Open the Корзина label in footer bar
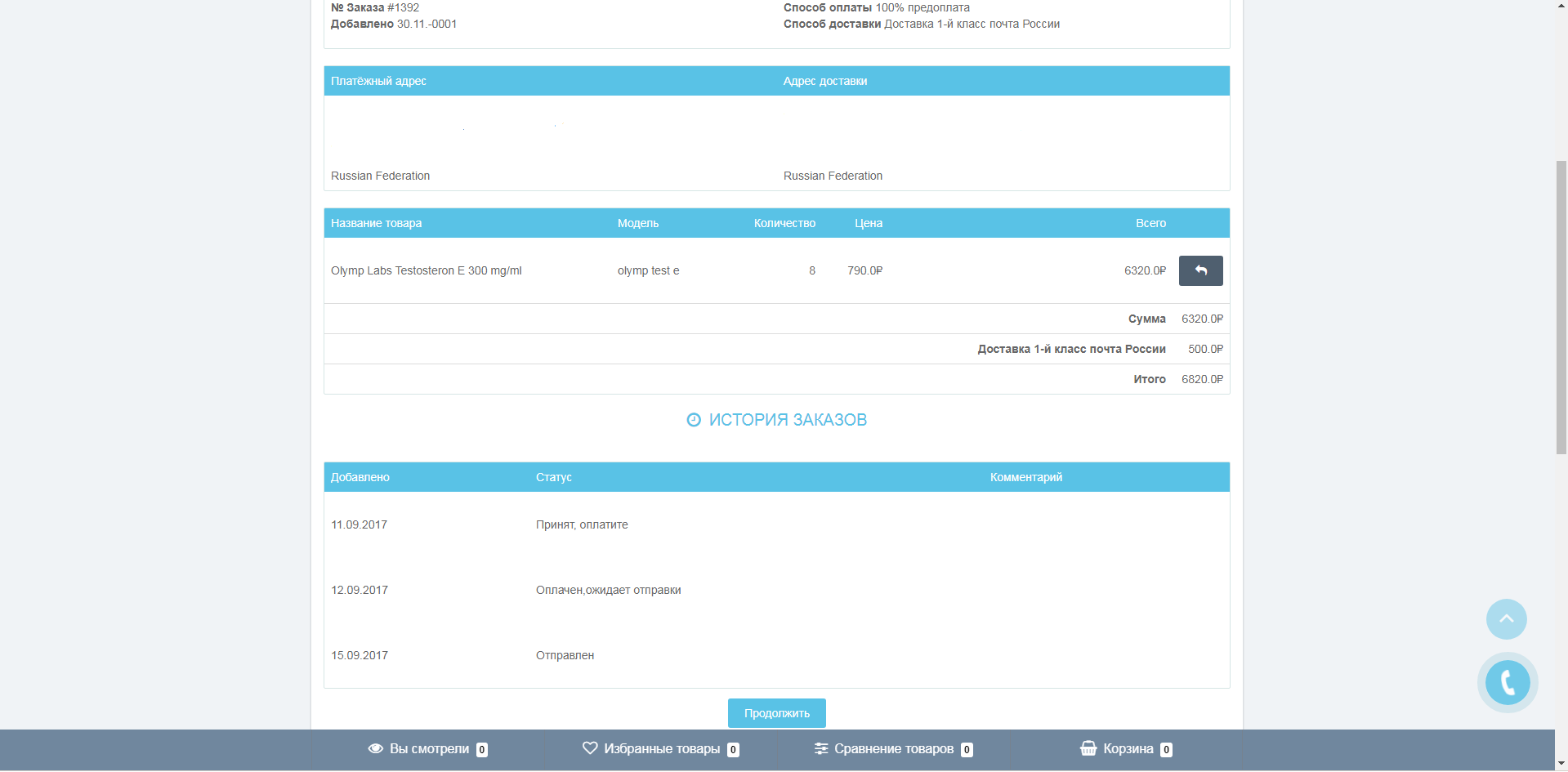1568x772 pixels. pos(1128,748)
